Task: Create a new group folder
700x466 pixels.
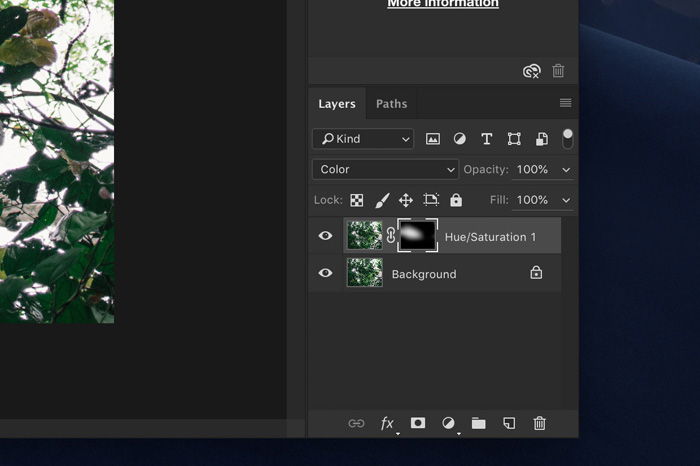Action: click(x=479, y=423)
